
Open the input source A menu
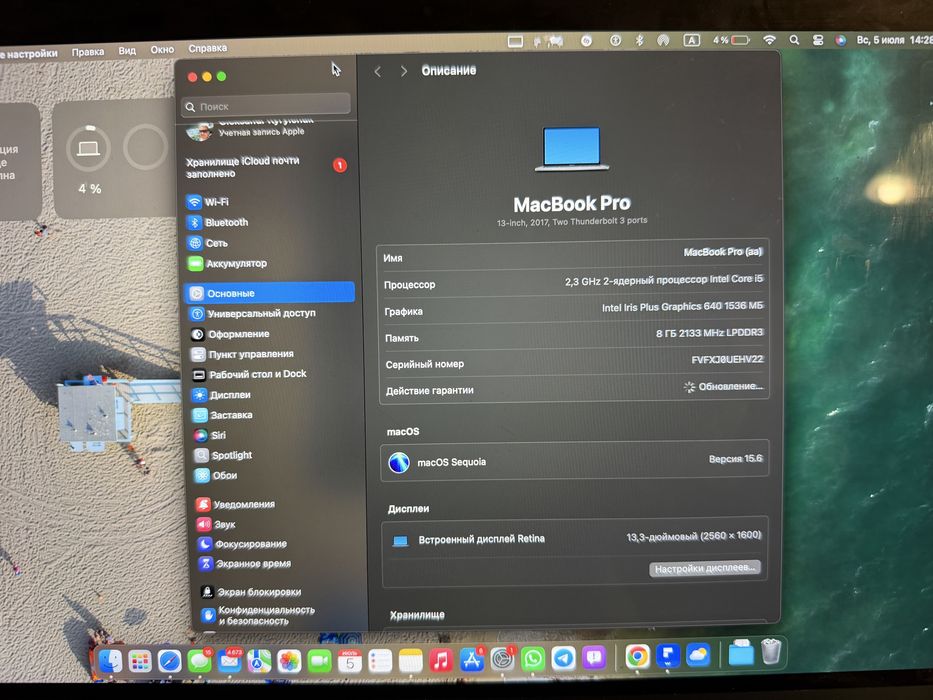coord(691,40)
